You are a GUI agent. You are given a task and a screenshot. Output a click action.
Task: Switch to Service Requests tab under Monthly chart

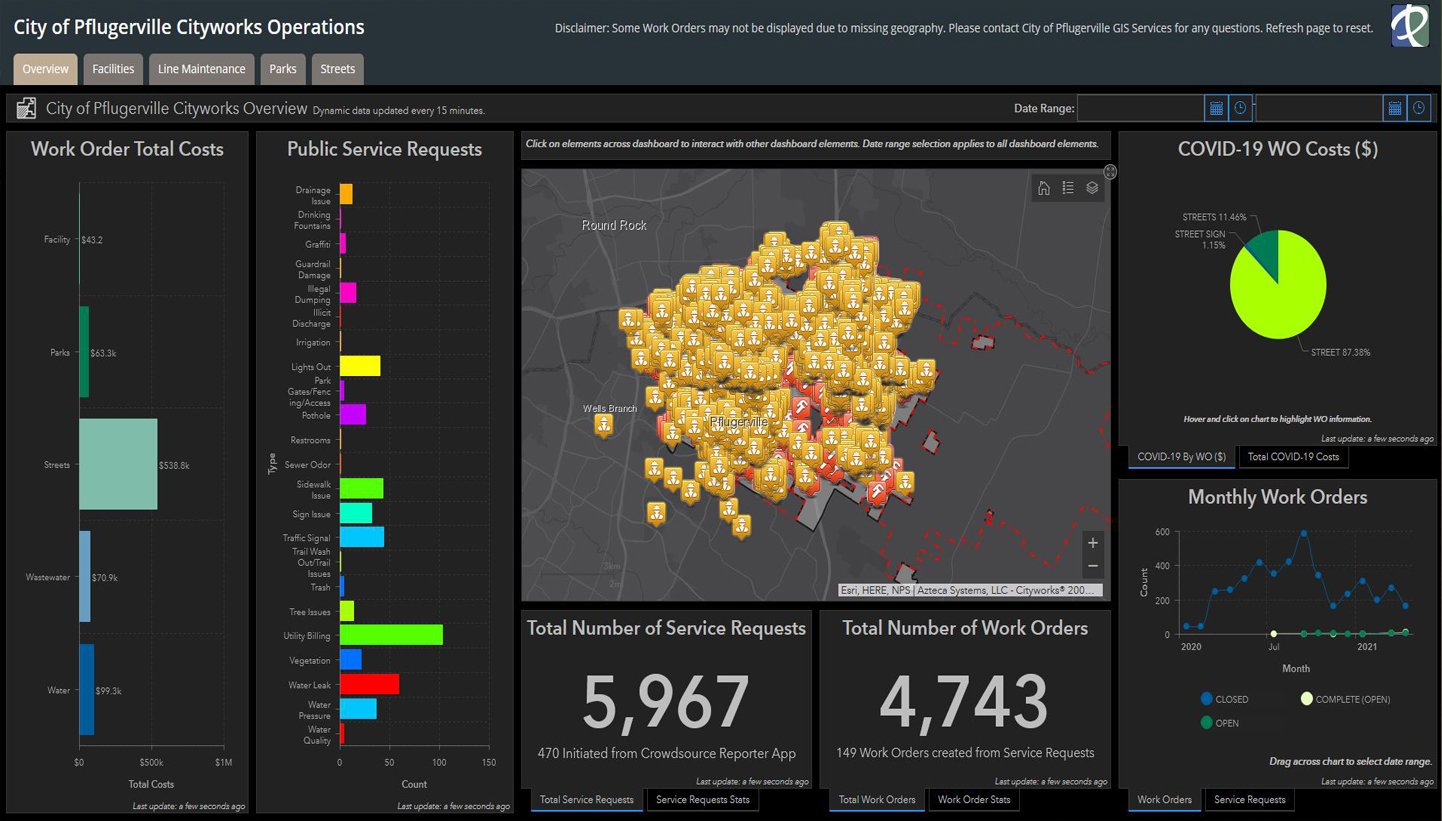1249,799
